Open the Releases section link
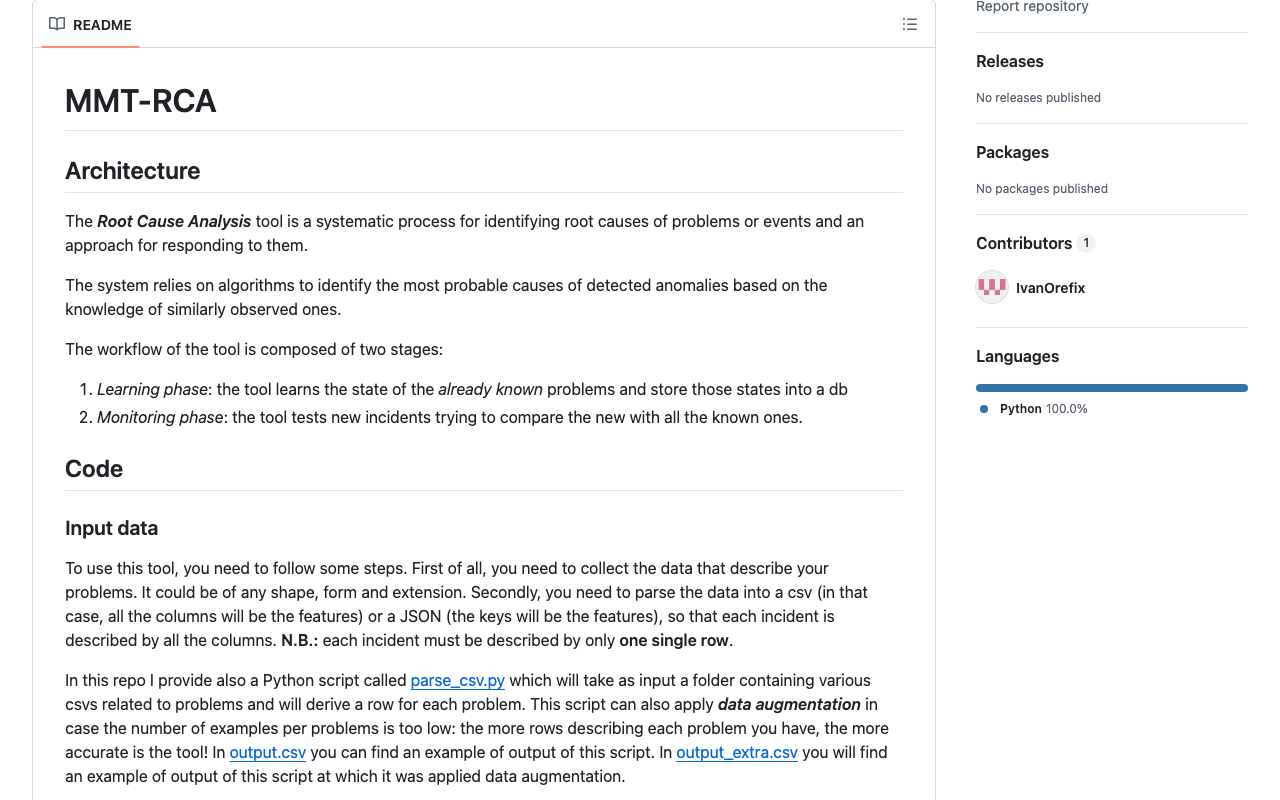1280x800 pixels. [1010, 61]
